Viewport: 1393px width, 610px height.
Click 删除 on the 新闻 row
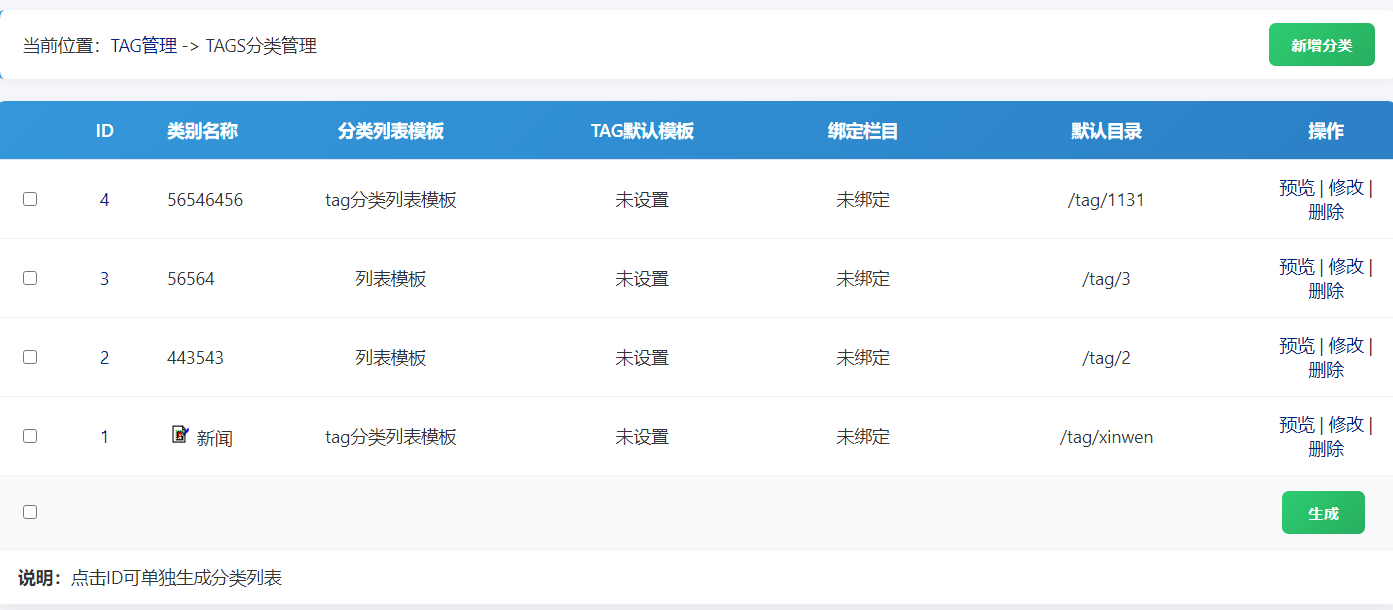click(x=1325, y=448)
